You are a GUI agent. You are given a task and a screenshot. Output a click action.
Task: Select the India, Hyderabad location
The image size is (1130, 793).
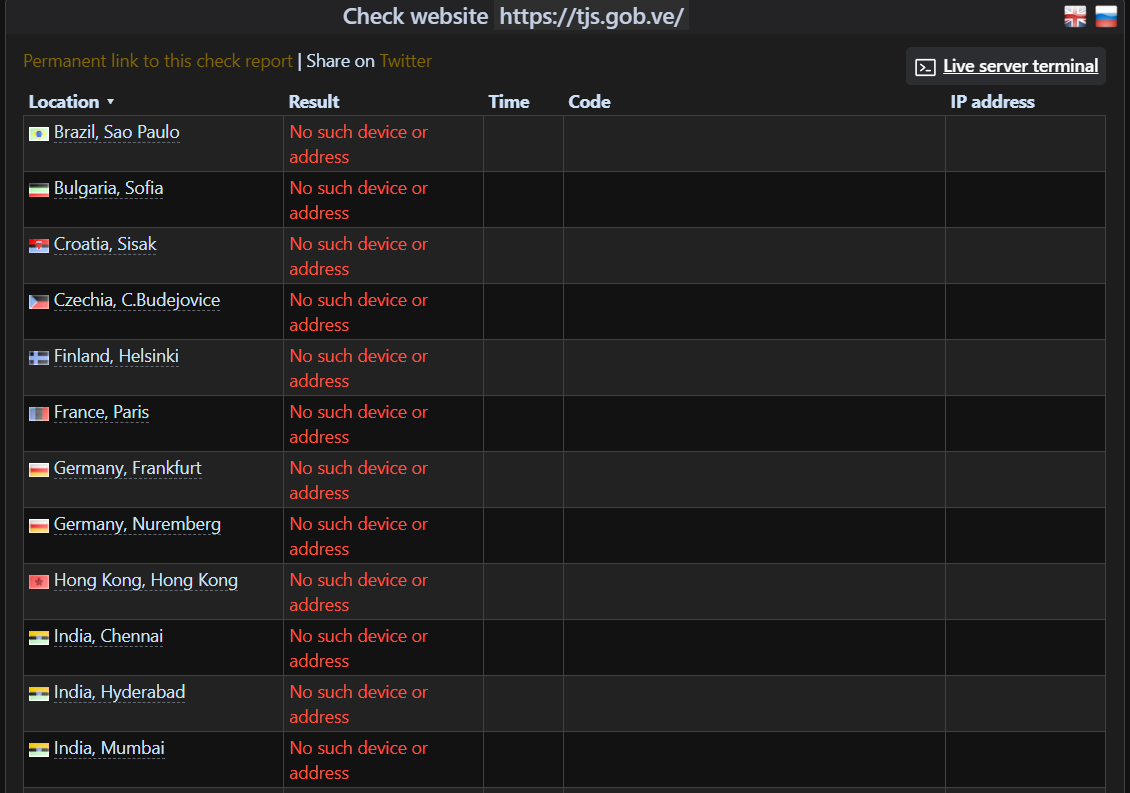pyautogui.click(x=120, y=694)
